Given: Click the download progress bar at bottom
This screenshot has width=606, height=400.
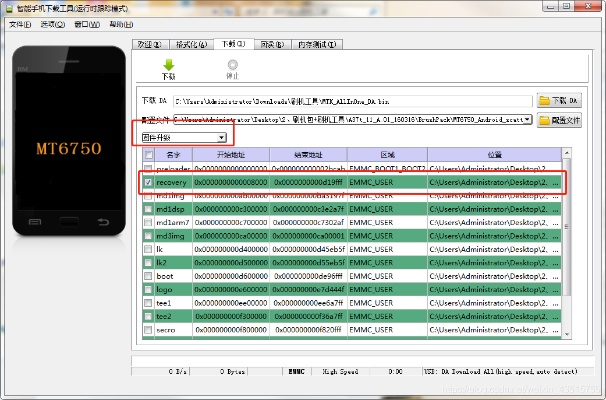Looking at the screenshot, I should [350, 356].
